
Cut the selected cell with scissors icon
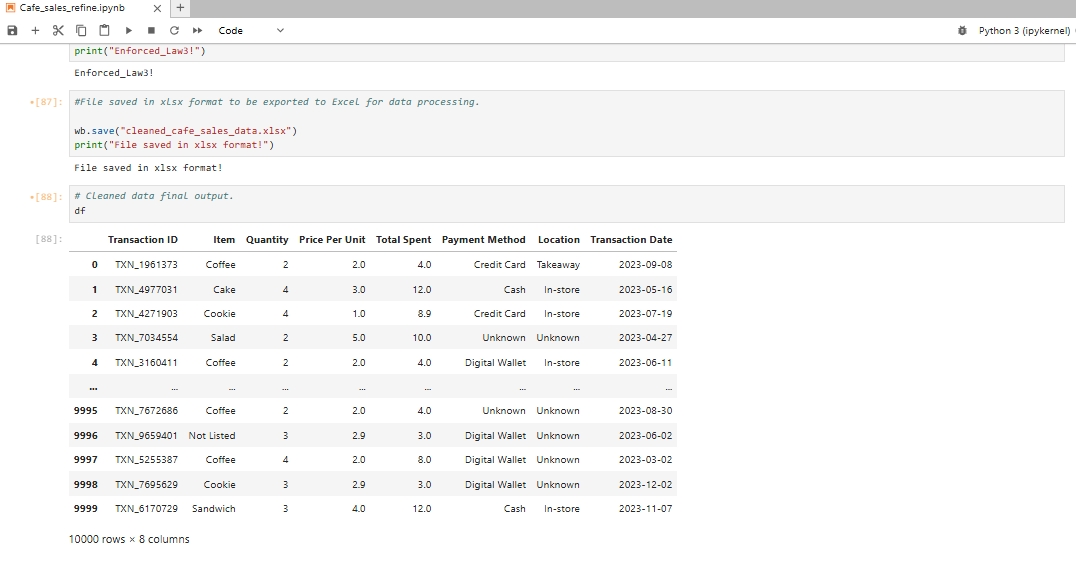coord(58,30)
